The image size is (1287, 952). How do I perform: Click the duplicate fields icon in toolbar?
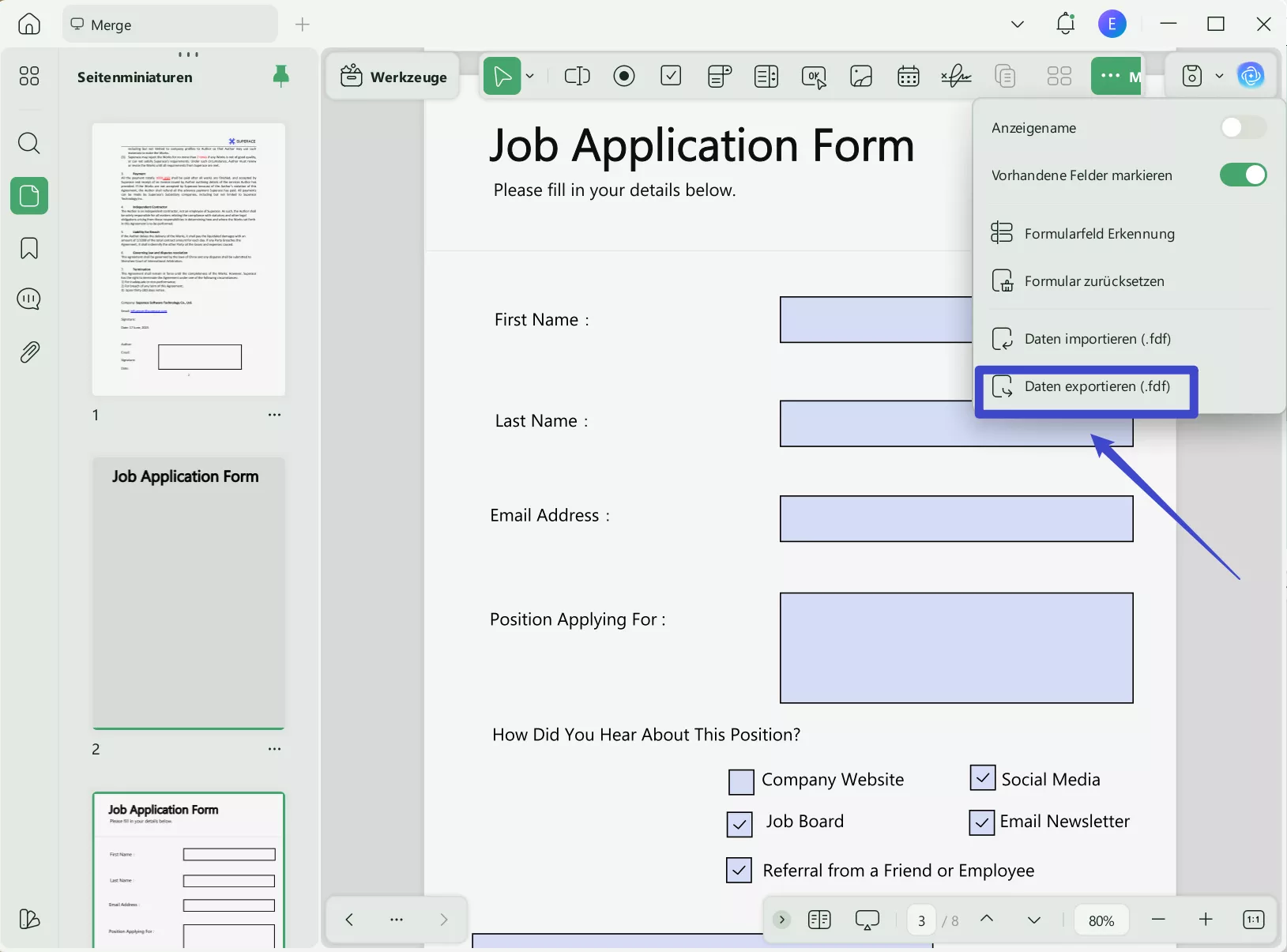click(x=1005, y=76)
